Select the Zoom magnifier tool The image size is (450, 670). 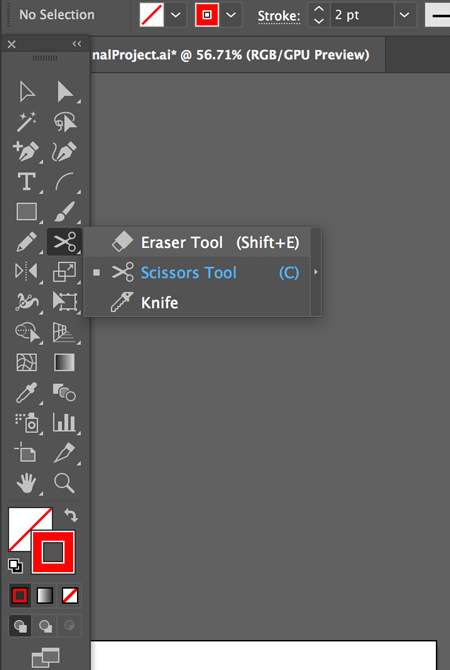pos(65,482)
